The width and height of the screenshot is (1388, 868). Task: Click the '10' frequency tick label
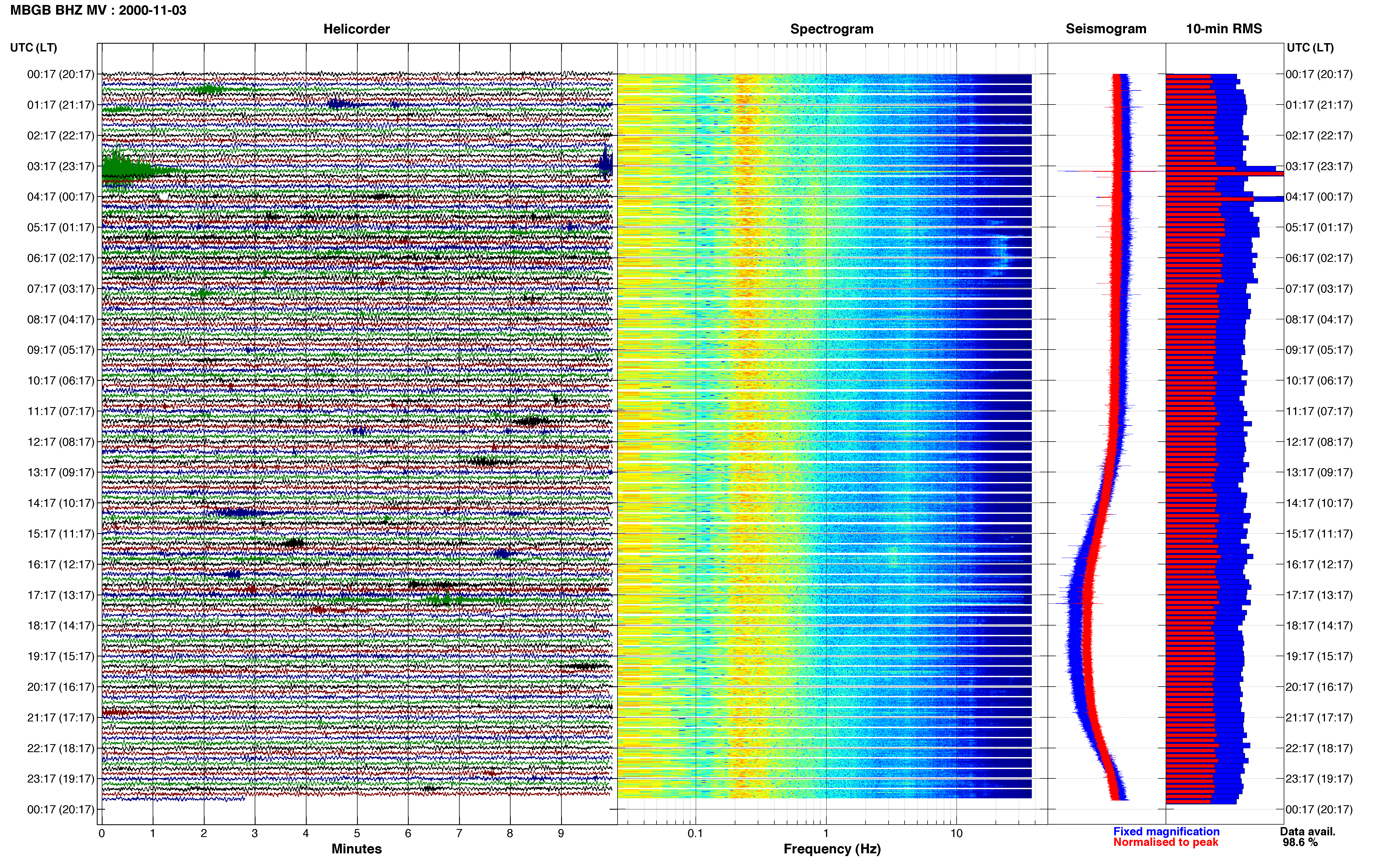click(x=956, y=833)
